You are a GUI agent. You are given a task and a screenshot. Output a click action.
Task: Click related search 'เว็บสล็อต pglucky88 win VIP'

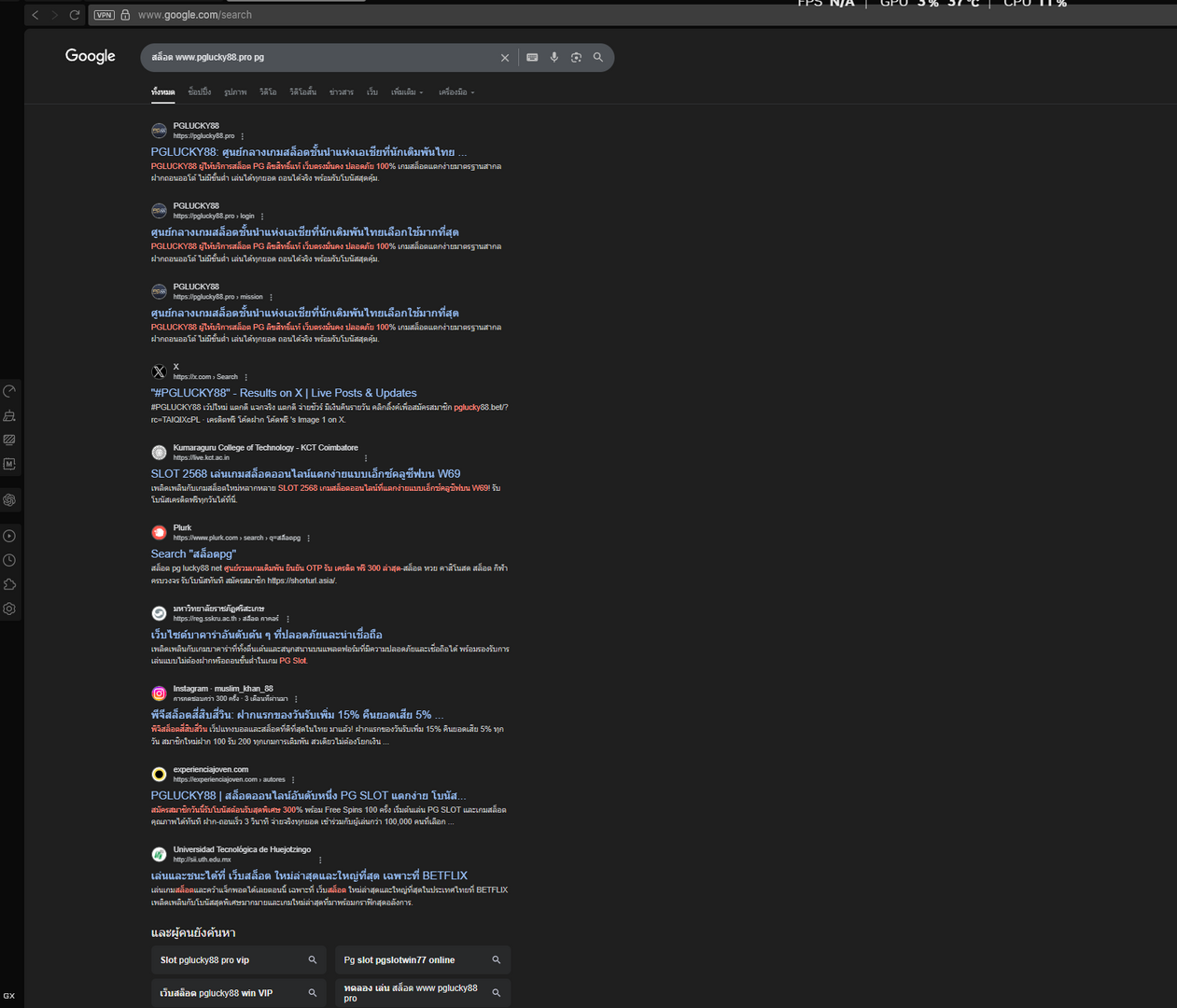click(x=239, y=993)
